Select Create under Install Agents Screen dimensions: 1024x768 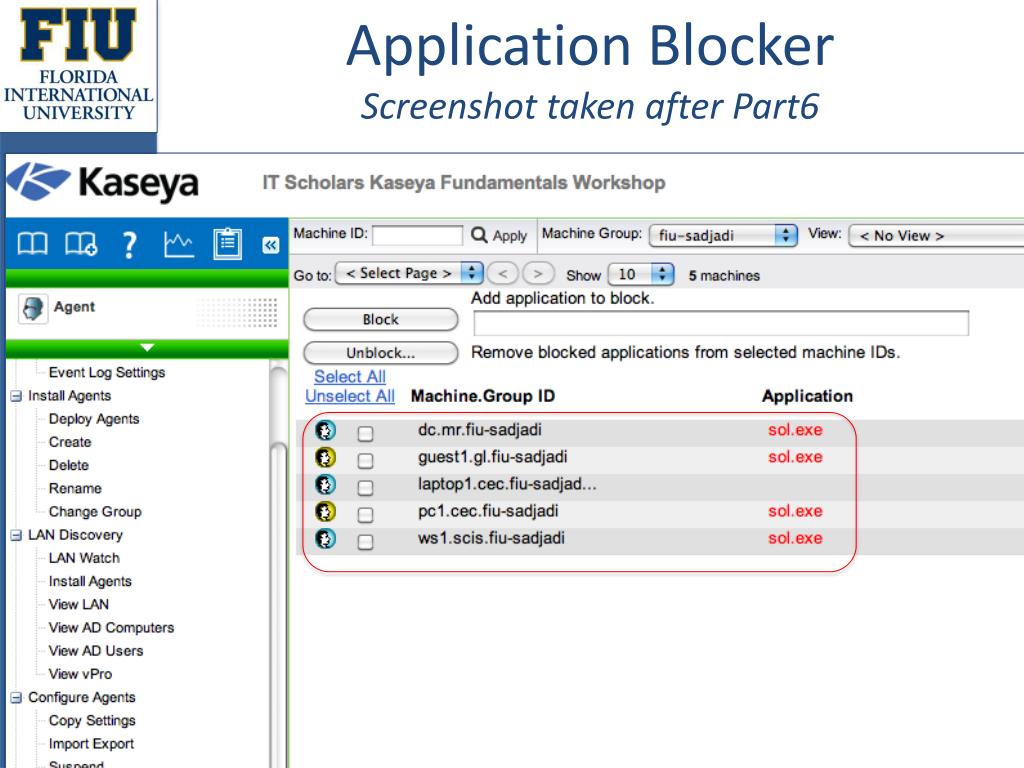click(x=70, y=442)
